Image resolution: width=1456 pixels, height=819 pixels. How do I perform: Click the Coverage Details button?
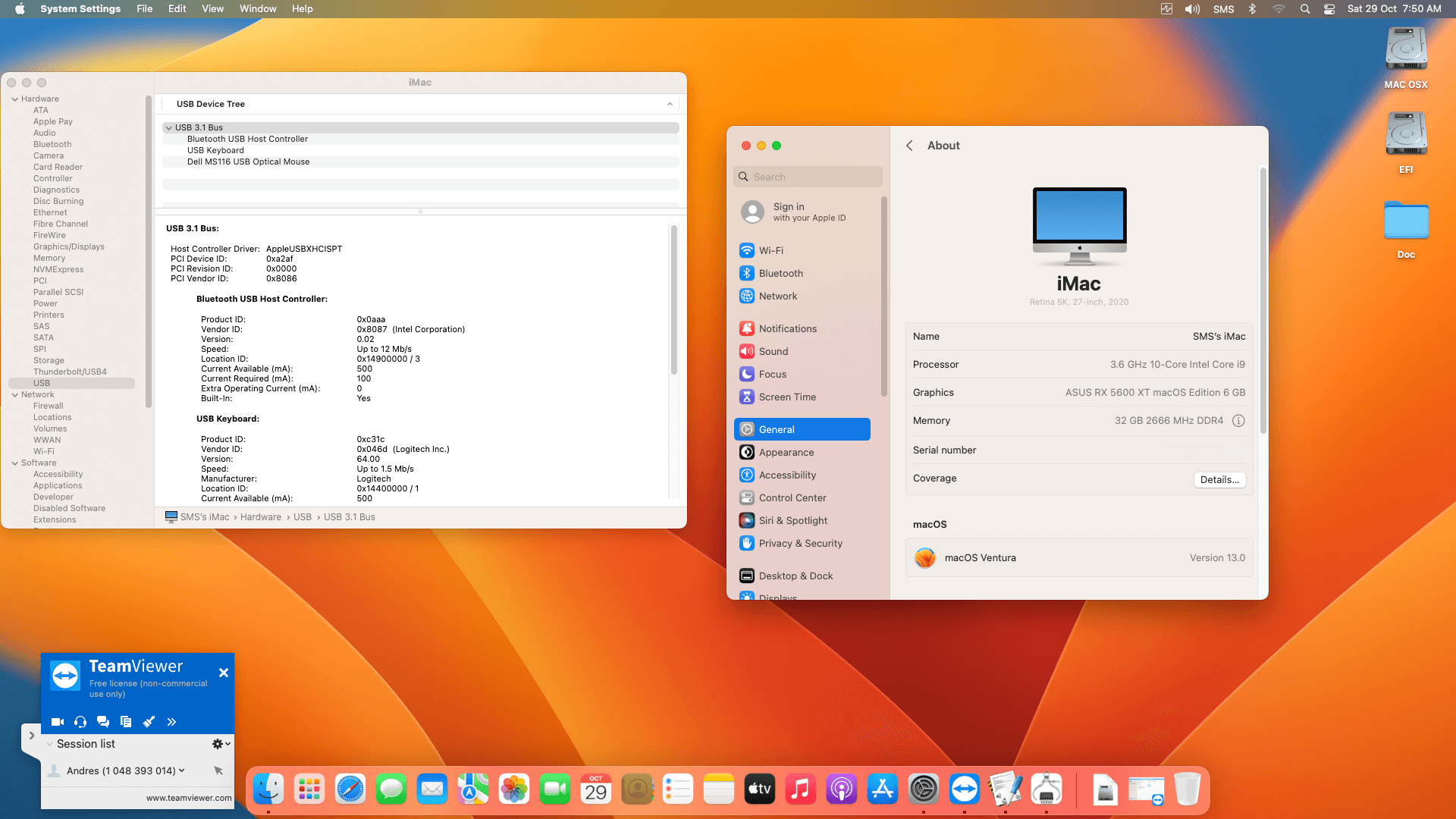point(1219,480)
